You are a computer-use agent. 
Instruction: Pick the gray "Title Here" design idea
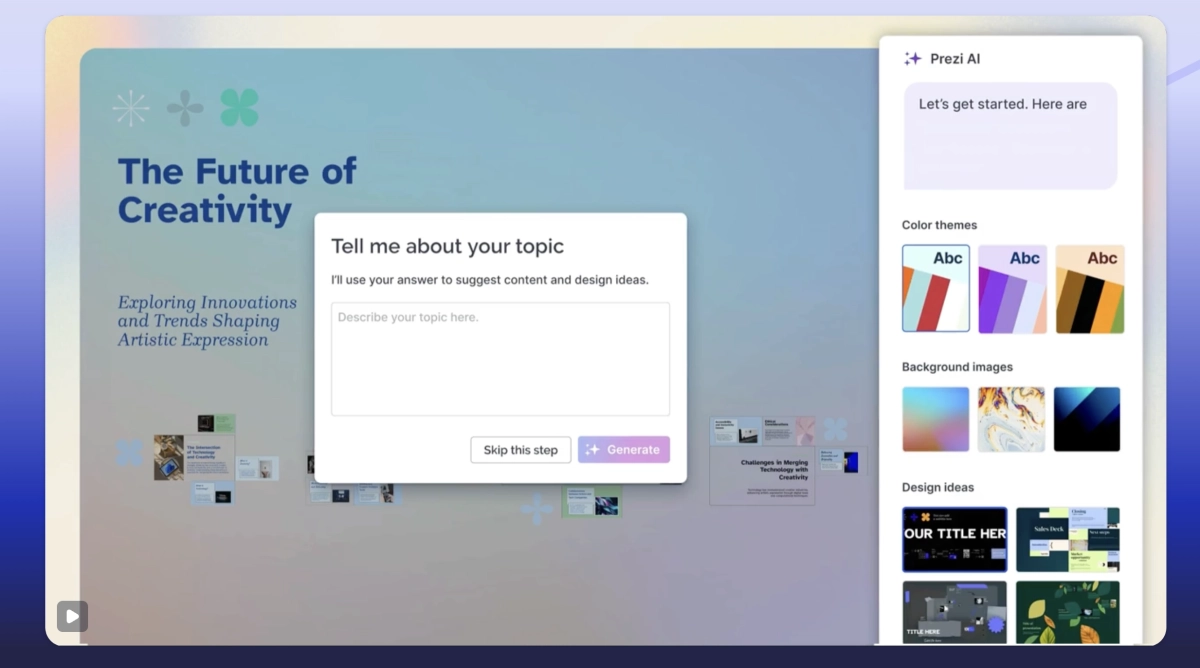point(955,612)
